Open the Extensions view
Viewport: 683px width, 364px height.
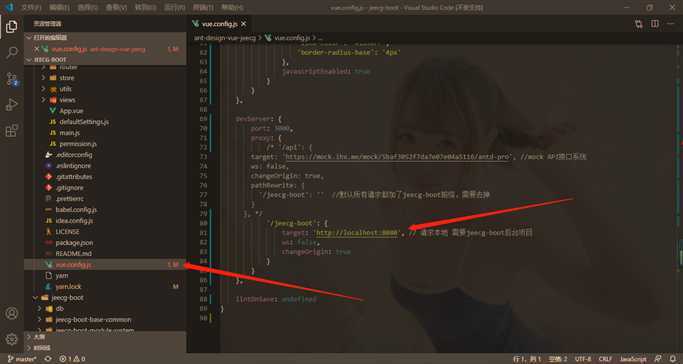tap(12, 131)
